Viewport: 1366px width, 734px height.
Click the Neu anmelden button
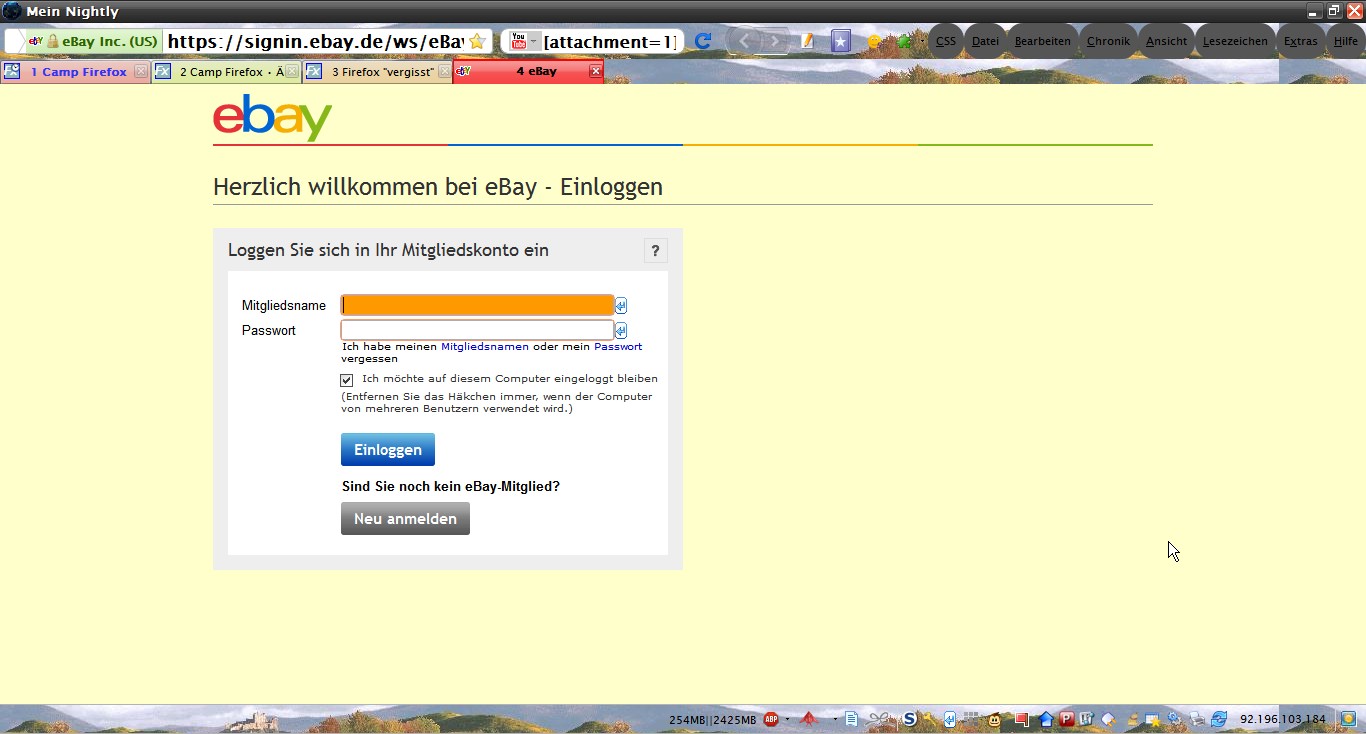click(x=405, y=519)
